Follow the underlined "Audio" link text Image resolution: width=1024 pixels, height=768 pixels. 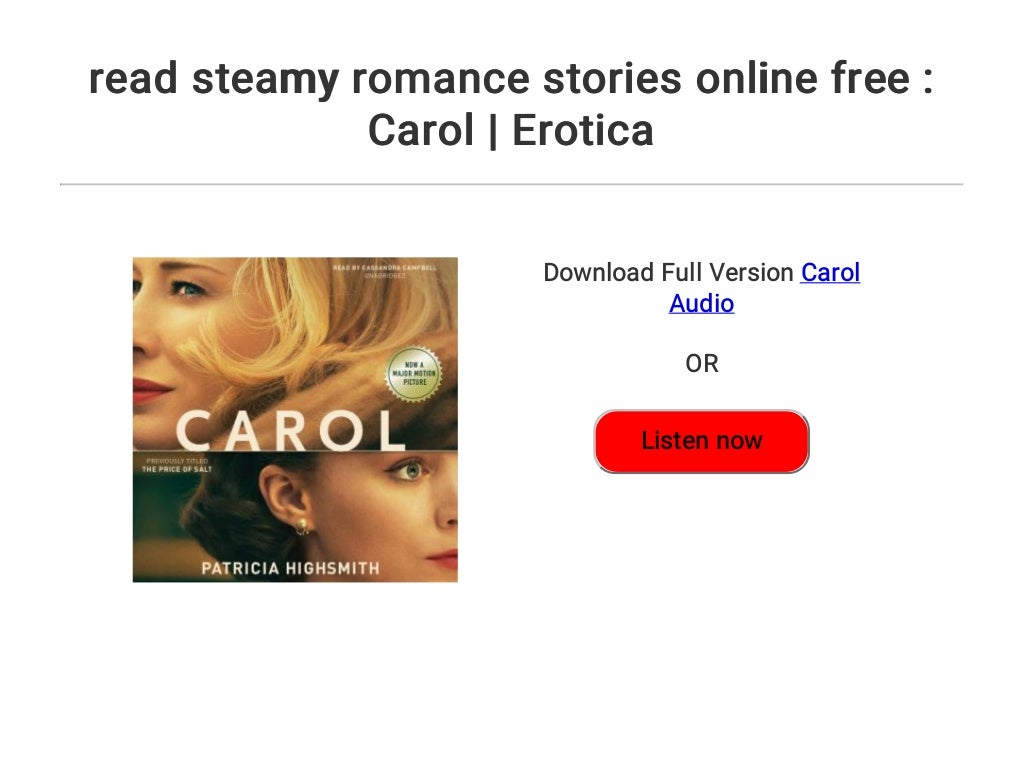(x=701, y=304)
